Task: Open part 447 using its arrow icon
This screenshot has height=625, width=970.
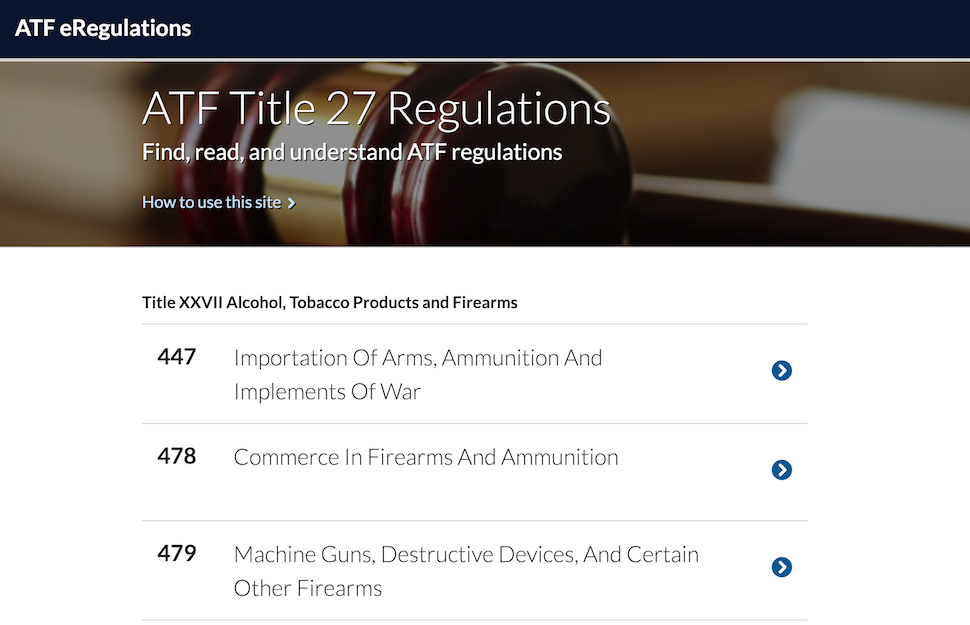Action: (x=782, y=371)
